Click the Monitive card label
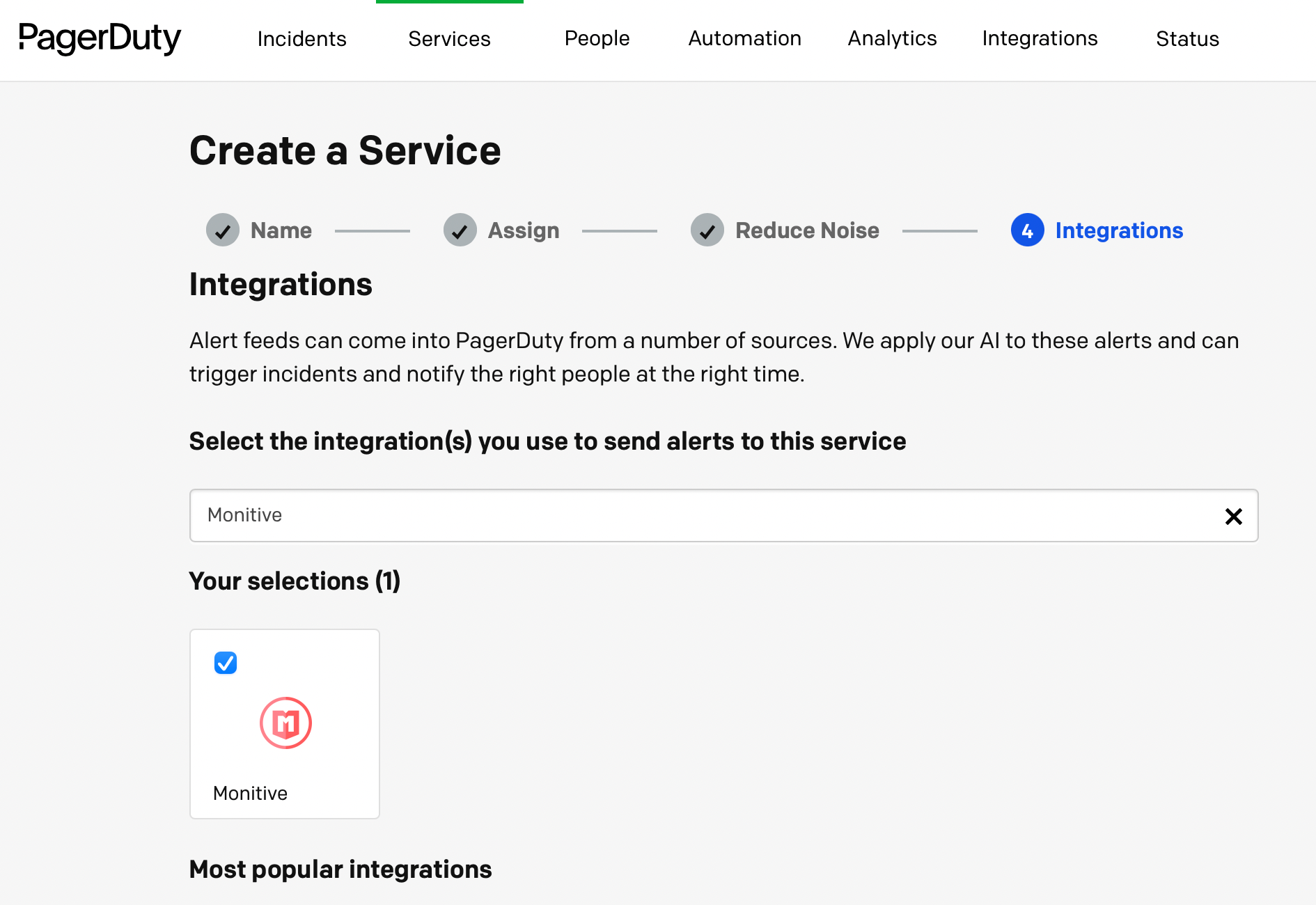The height and width of the screenshot is (905, 1316). click(250, 793)
